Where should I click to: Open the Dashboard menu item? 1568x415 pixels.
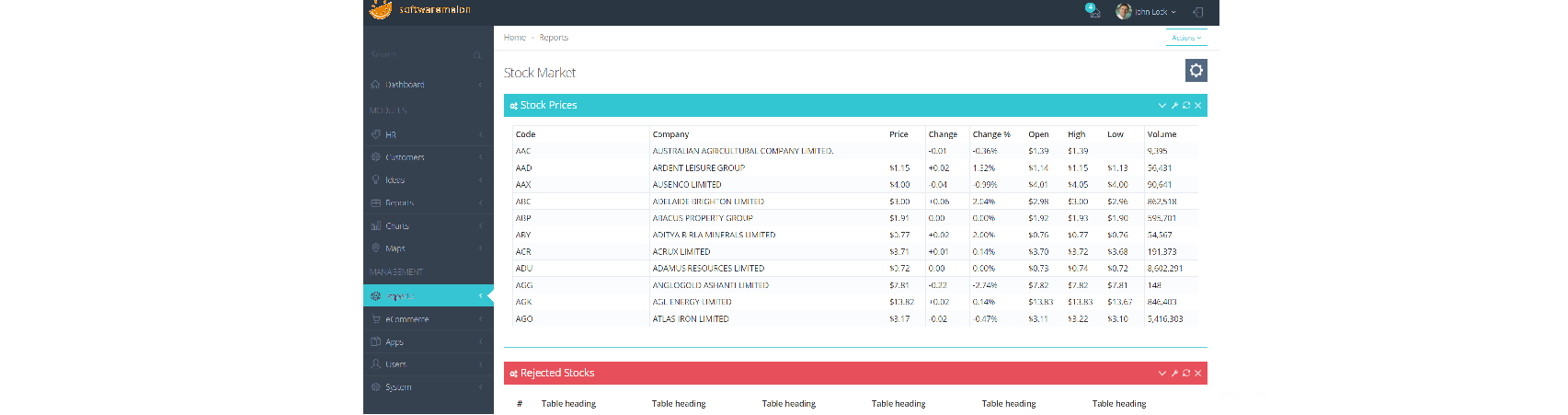pos(429,85)
